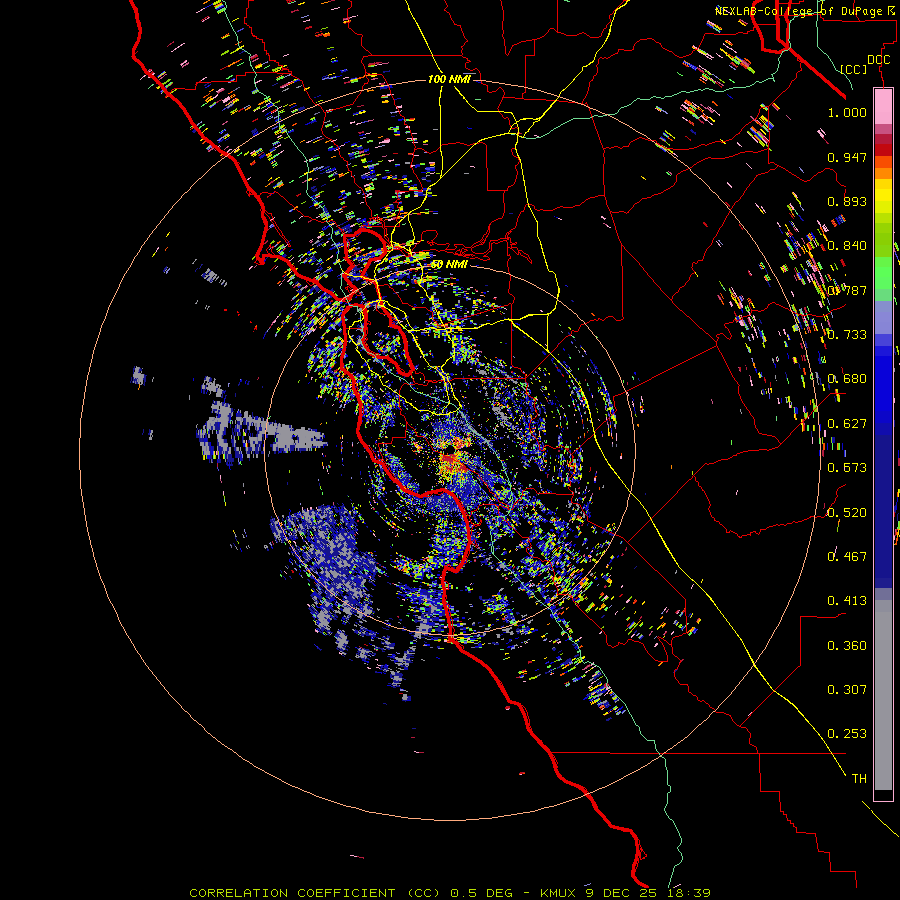Viewport: 900px width, 900px height.
Task: Click the 0.307 color scale value
Action: (847, 690)
